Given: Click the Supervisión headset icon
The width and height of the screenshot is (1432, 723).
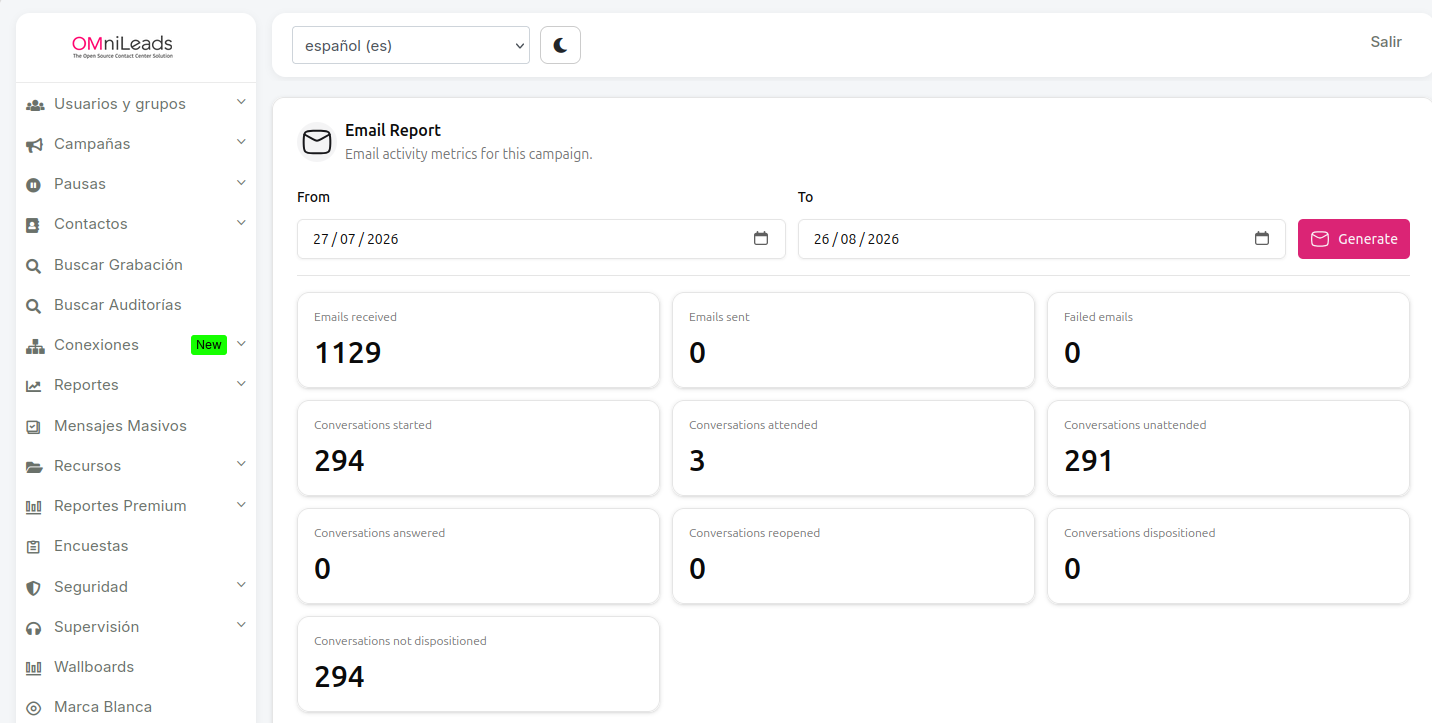Looking at the screenshot, I should pos(34,628).
